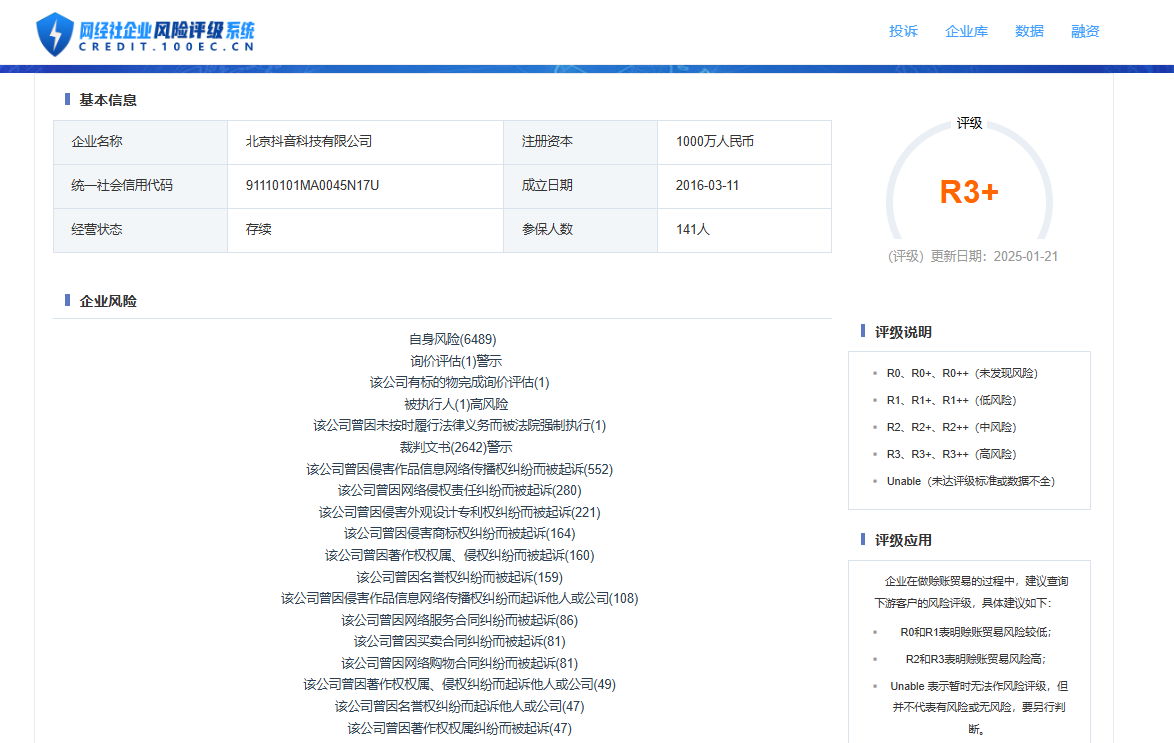Click the R3+ rating gauge
The image size is (1174, 743).
(x=968, y=191)
